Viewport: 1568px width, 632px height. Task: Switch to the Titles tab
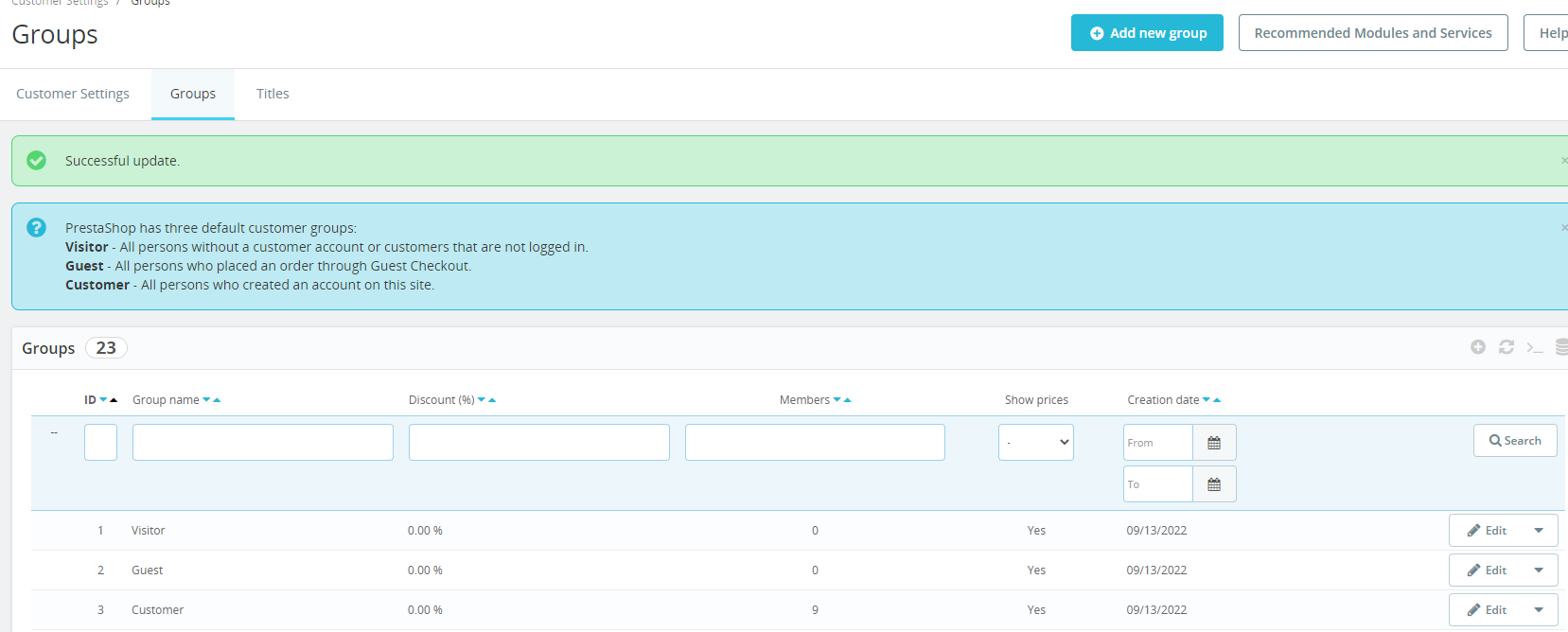point(273,94)
